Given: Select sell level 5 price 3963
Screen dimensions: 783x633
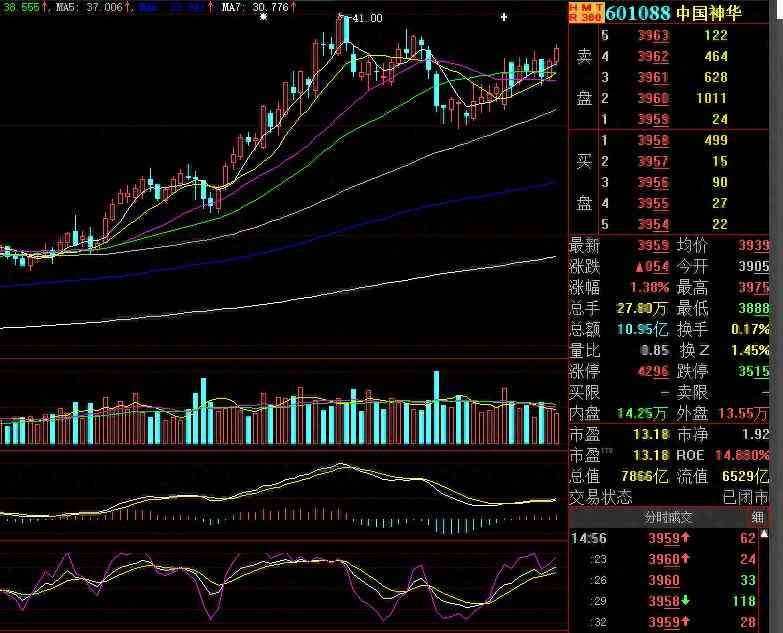Looking at the screenshot, I should 653,35.
